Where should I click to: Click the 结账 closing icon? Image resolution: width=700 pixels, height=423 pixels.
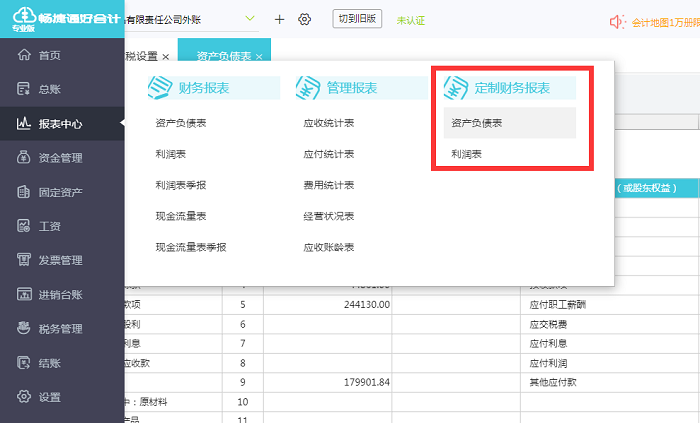(x=24, y=362)
